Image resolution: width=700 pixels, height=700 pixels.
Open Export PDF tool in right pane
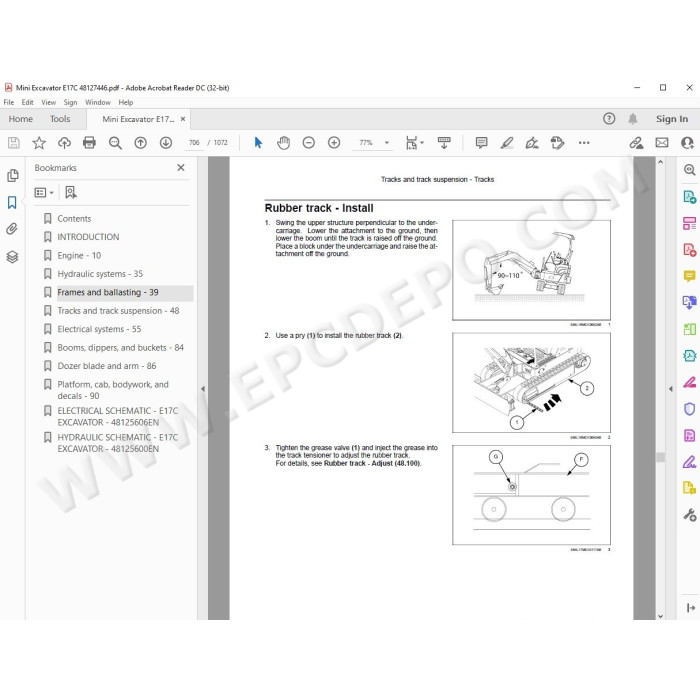[689, 197]
